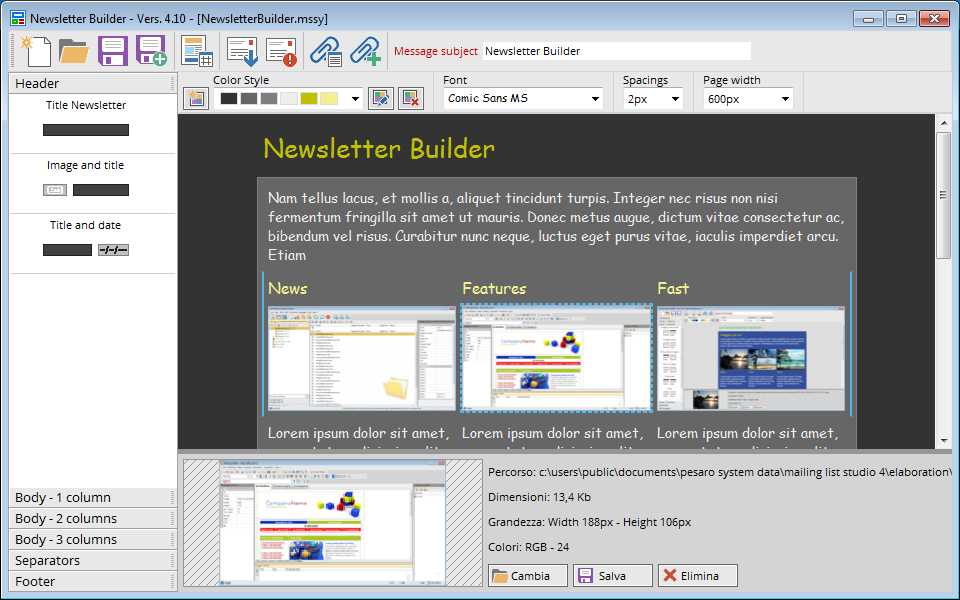Switch to Body - 1 column section
Viewport: 960px width, 600px height.
tap(92, 498)
